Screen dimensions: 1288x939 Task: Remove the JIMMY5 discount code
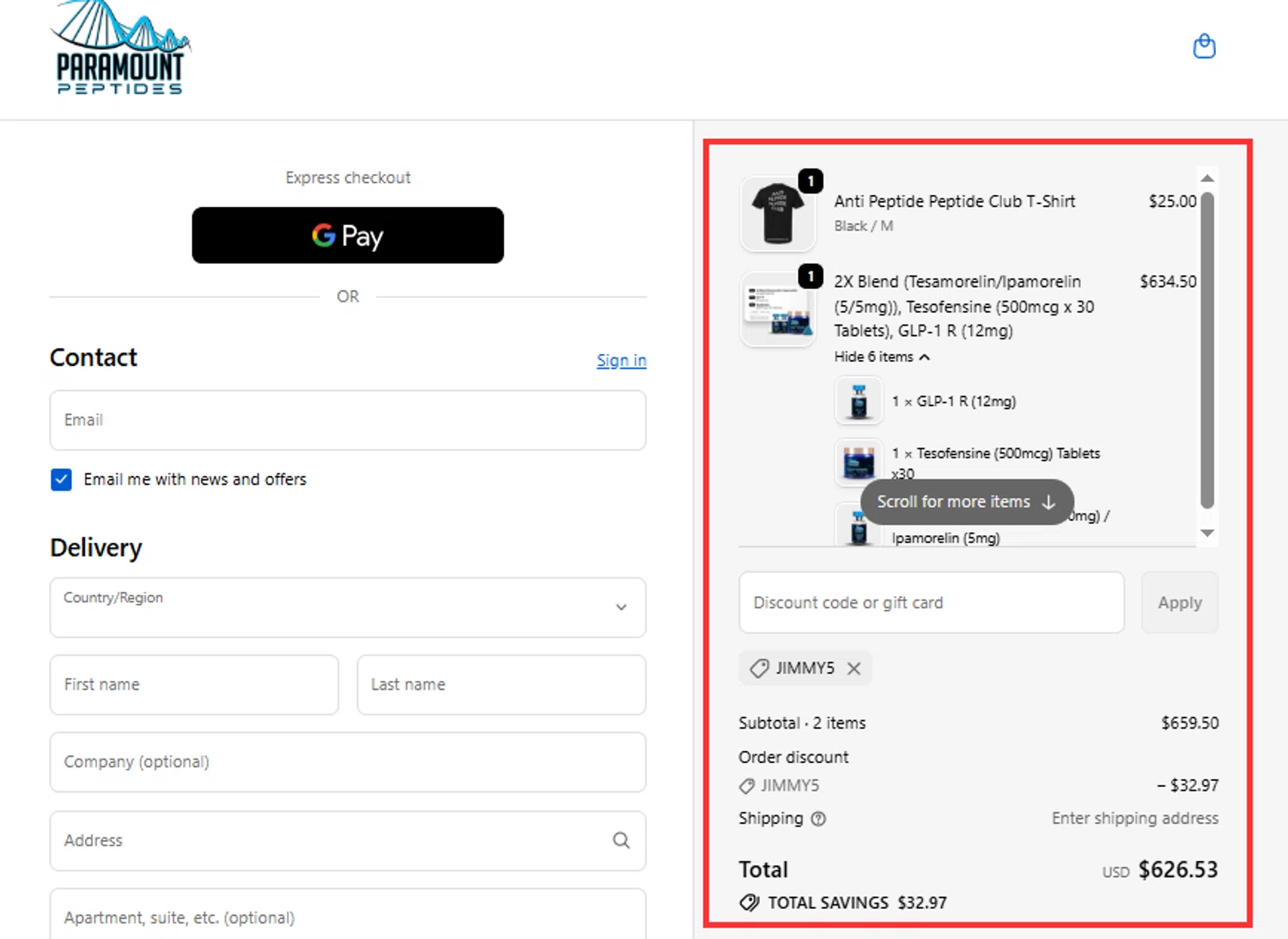pyautogui.click(x=854, y=668)
